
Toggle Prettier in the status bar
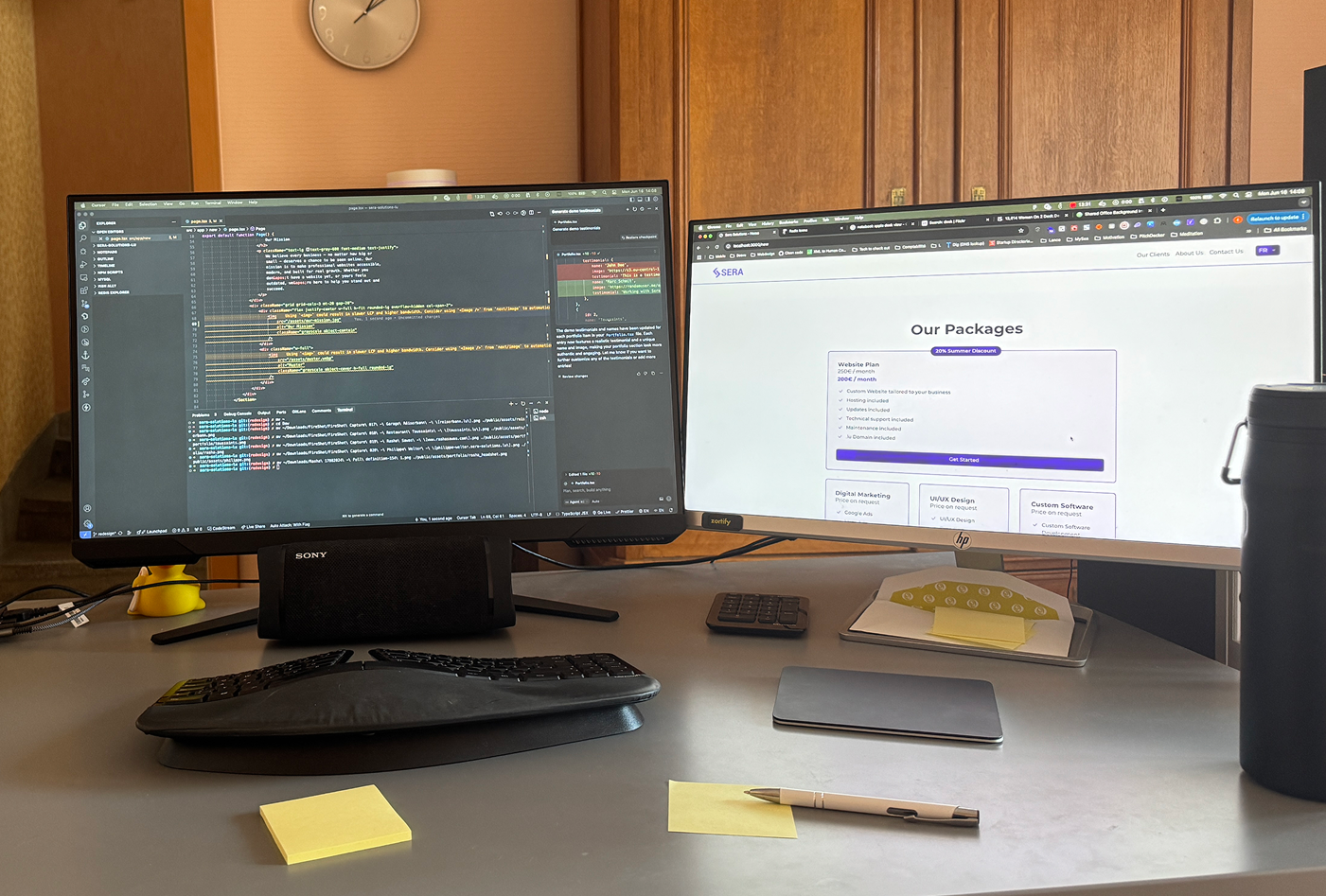click(x=626, y=512)
